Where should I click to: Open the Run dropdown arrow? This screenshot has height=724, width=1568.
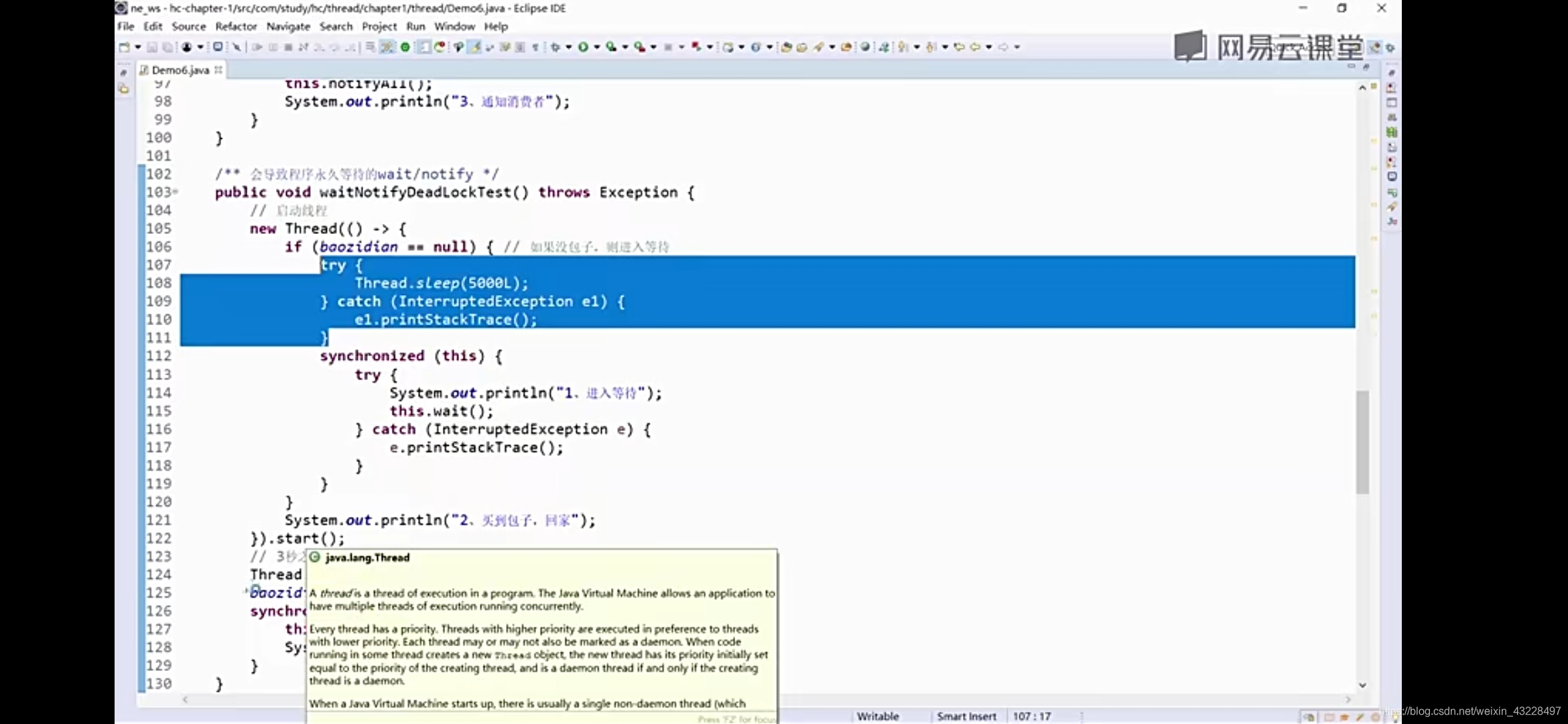(x=596, y=47)
